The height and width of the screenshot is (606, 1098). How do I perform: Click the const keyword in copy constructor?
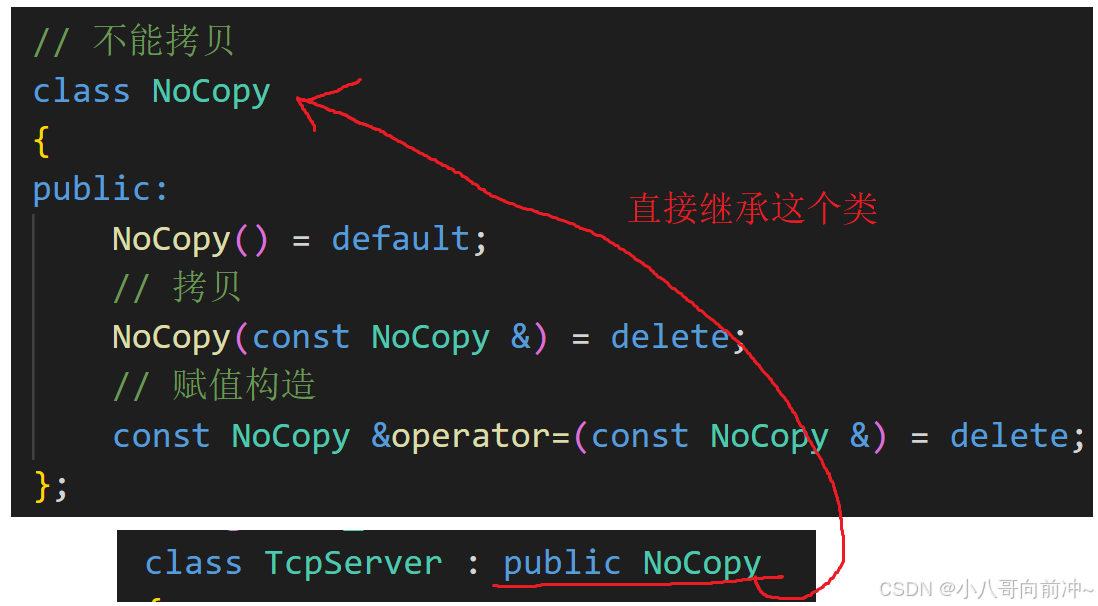point(300,337)
